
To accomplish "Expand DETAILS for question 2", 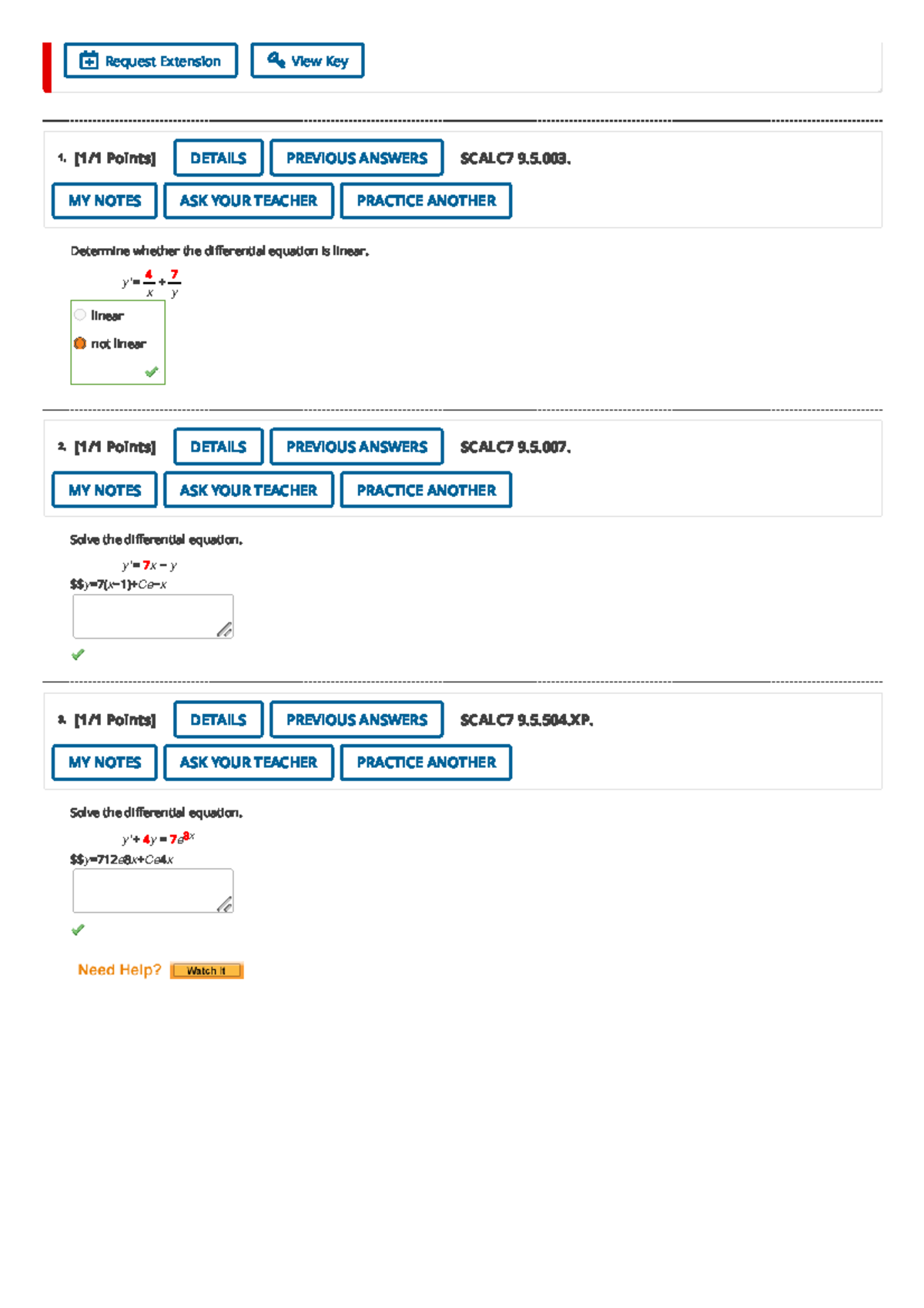I will pyautogui.click(x=218, y=447).
